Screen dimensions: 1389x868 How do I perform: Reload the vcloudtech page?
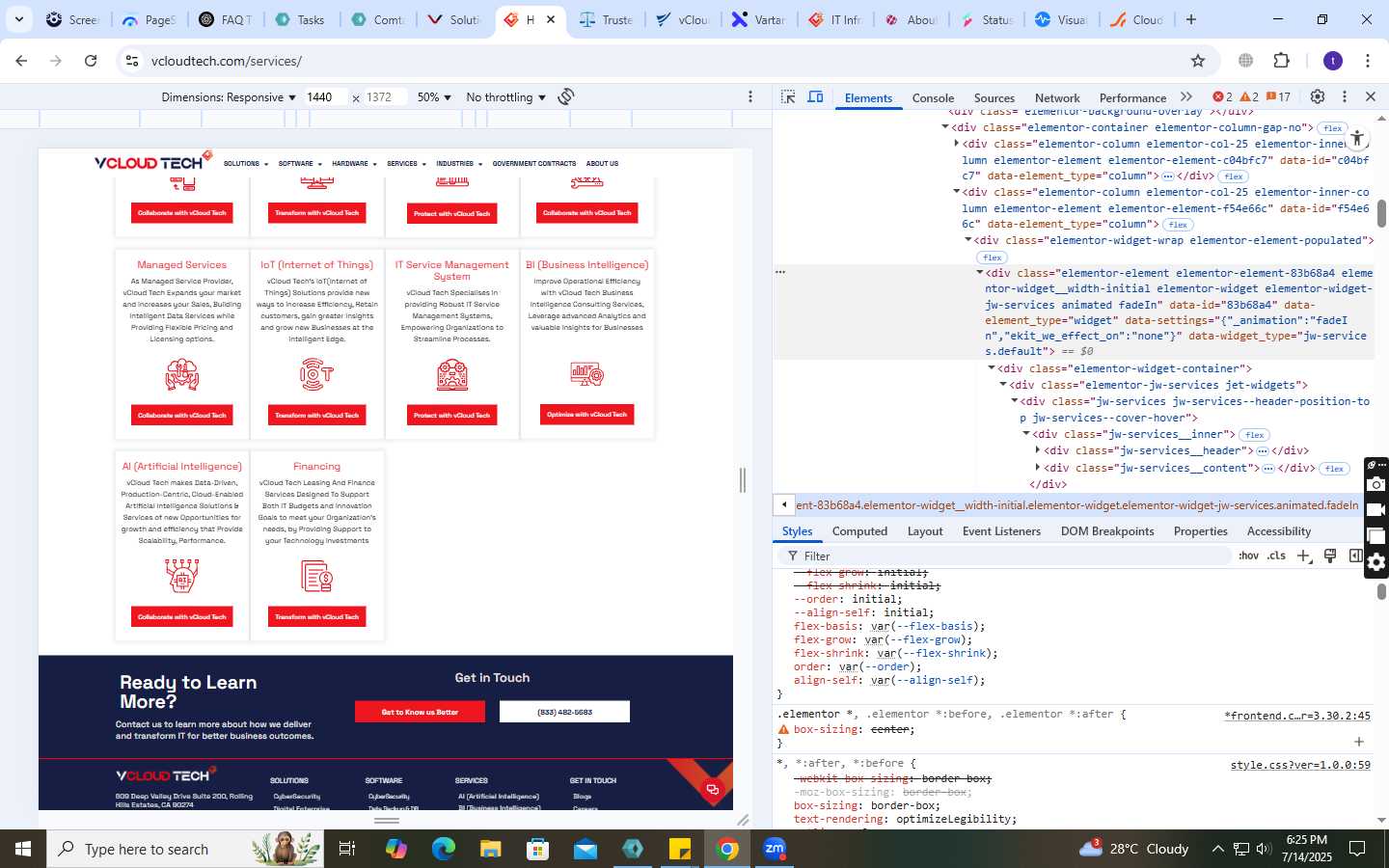point(91,61)
